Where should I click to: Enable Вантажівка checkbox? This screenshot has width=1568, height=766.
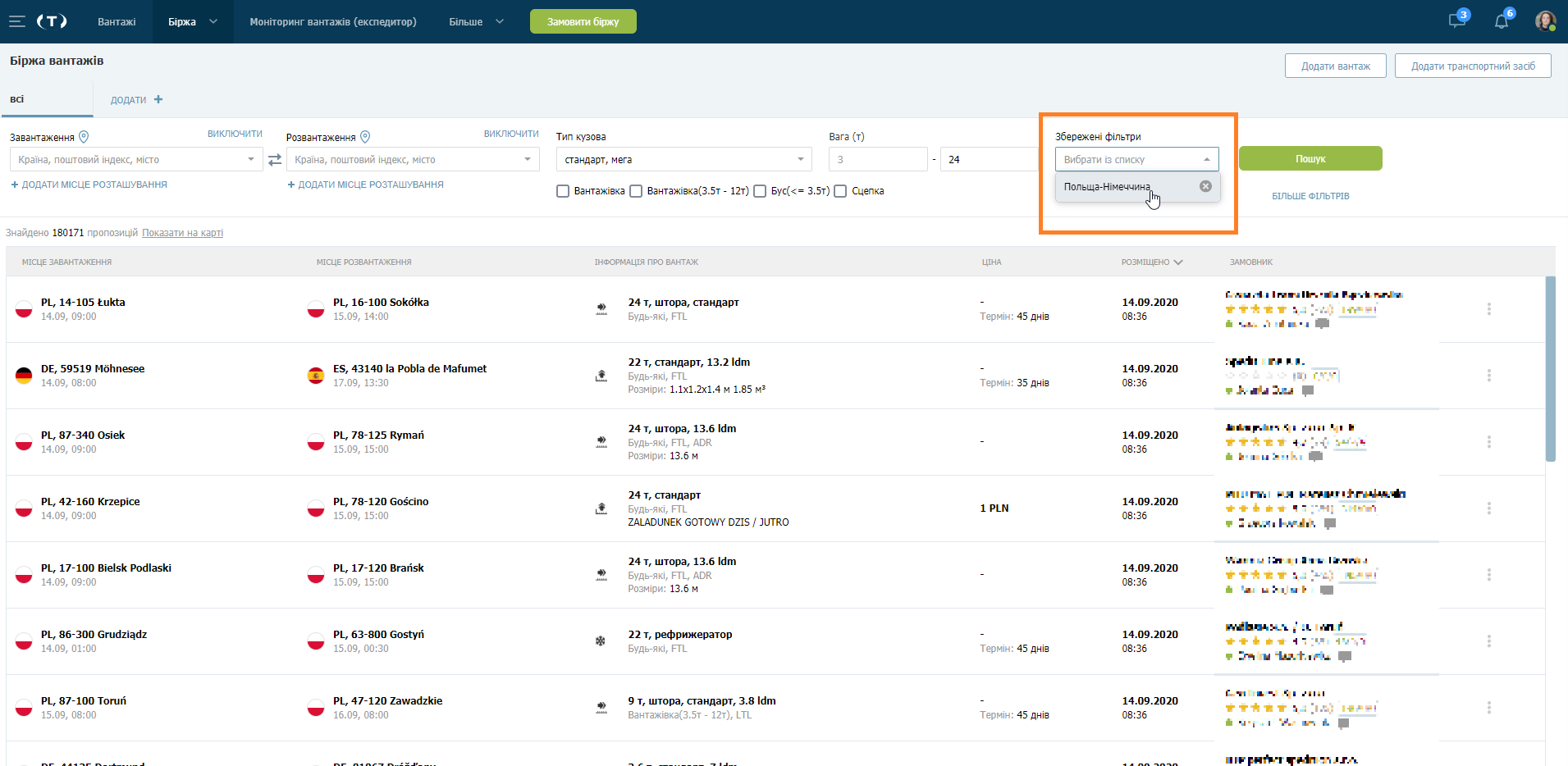[563, 191]
